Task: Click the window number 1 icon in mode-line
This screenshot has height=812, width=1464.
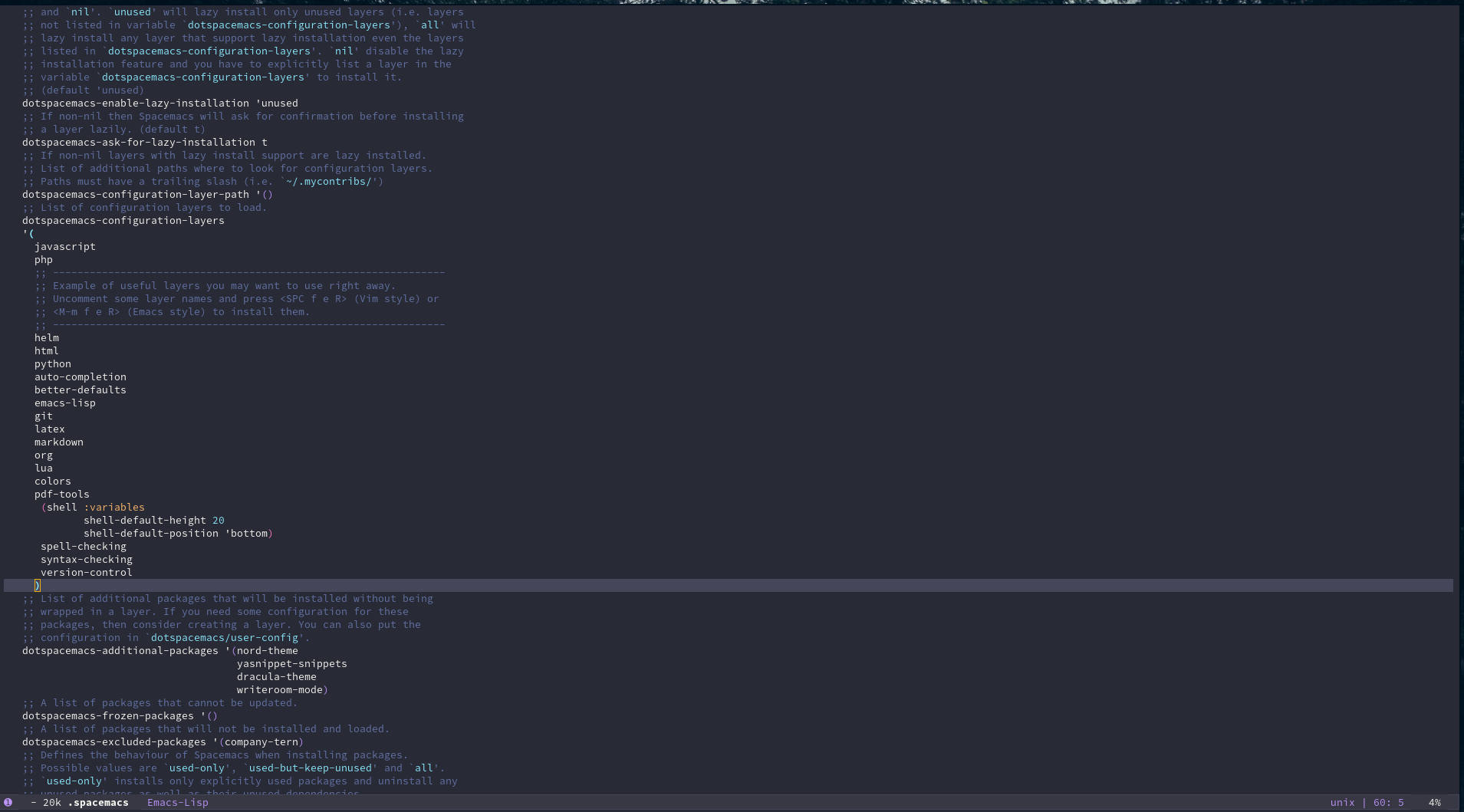Action: [x=8, y=802]
